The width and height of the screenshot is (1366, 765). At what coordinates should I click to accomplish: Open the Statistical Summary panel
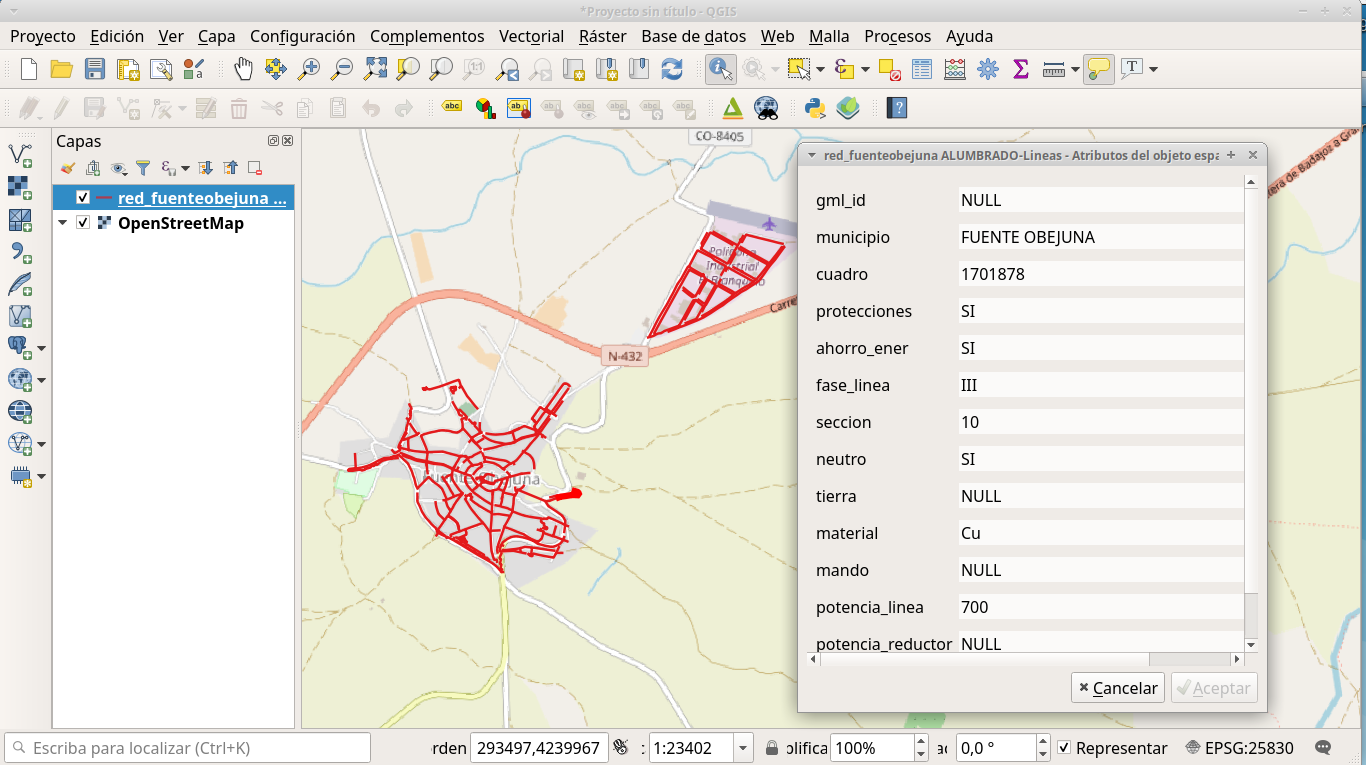pos(1020,69)
